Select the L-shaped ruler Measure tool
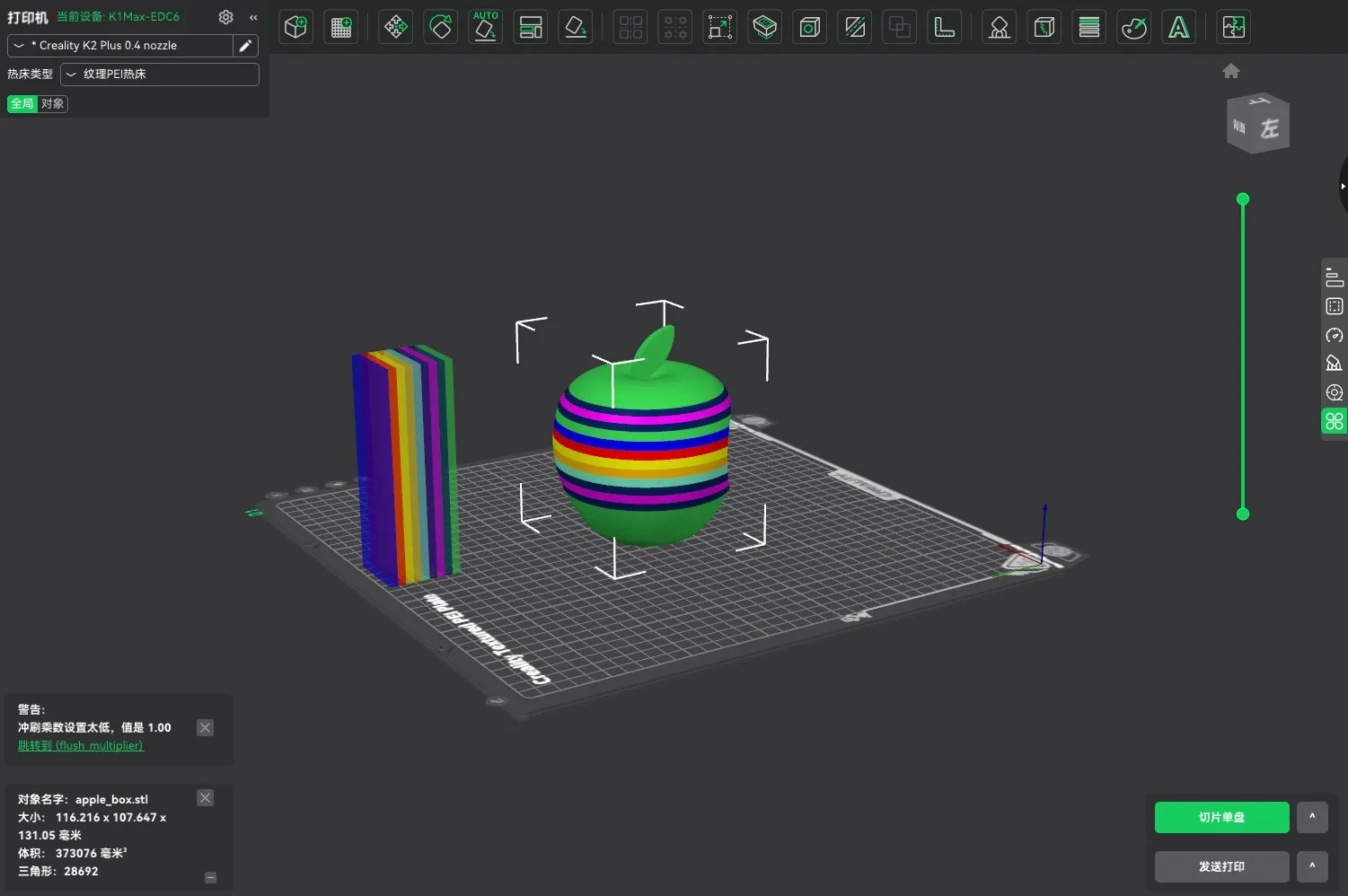Image resolution: width=1348 pixels, height=896 pixels. tap(945, 27)
